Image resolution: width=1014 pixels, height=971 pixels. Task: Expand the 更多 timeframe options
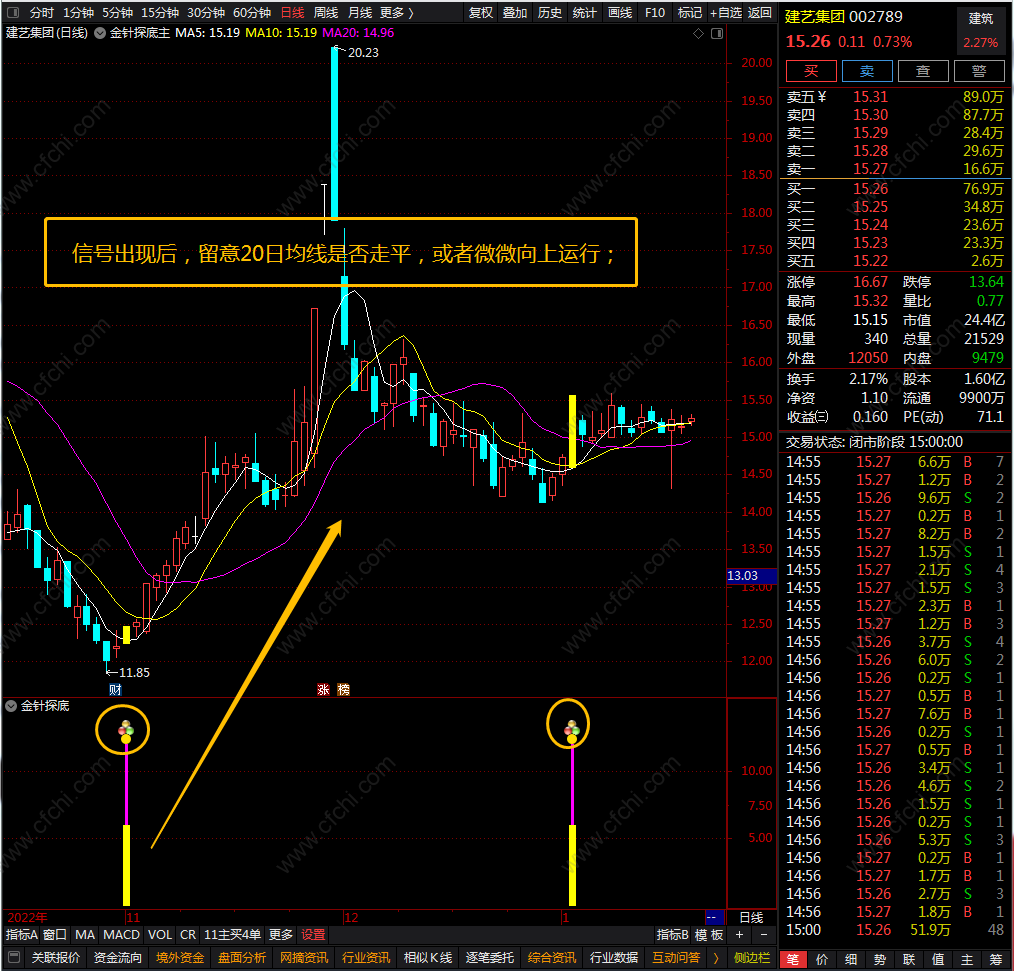coord(396,12)
